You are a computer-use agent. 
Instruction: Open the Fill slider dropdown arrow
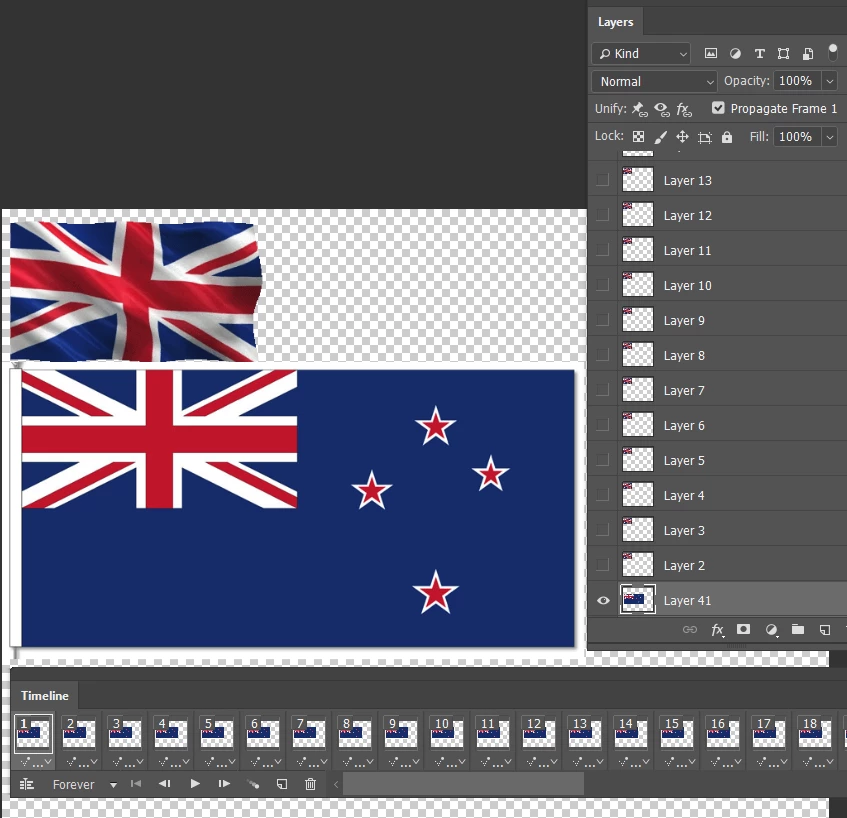click(830, 137)
